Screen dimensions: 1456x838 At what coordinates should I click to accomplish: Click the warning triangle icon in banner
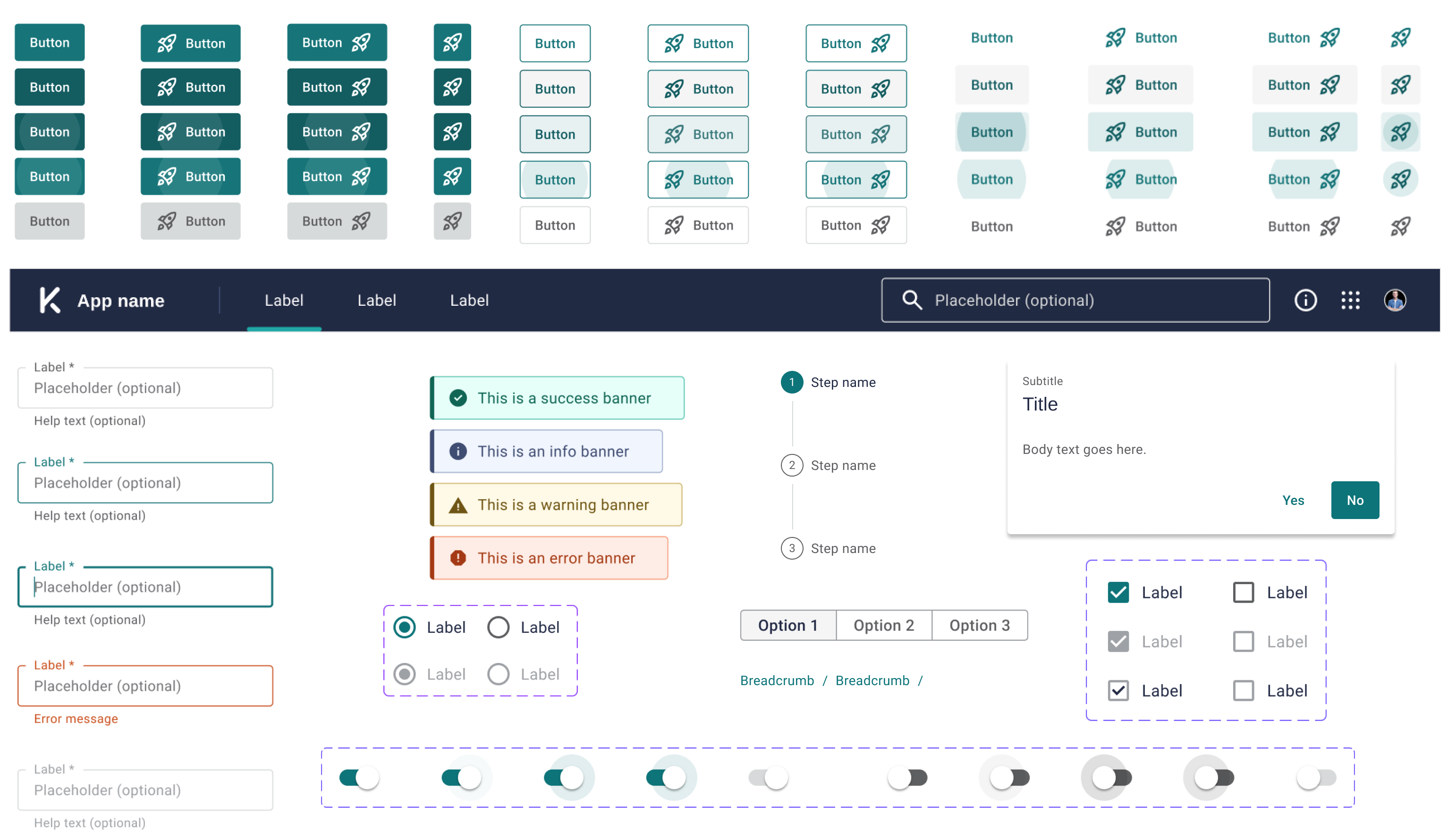point(457,505)
